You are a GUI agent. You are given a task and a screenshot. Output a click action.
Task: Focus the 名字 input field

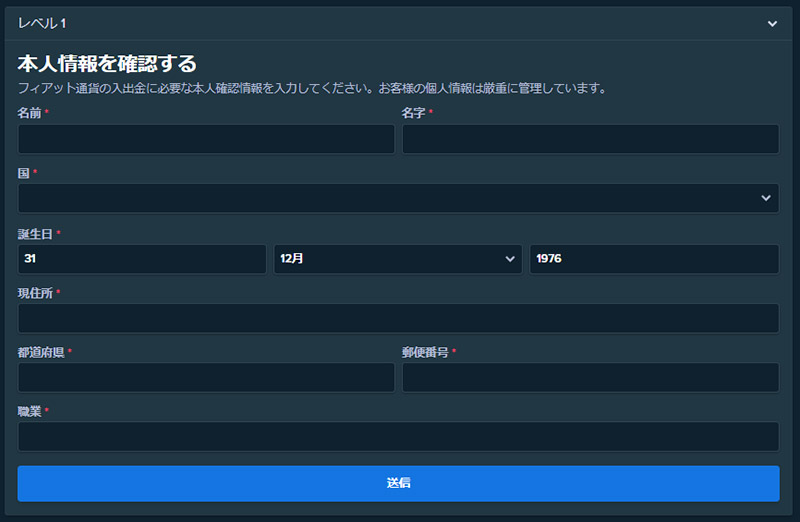(590, 139)
